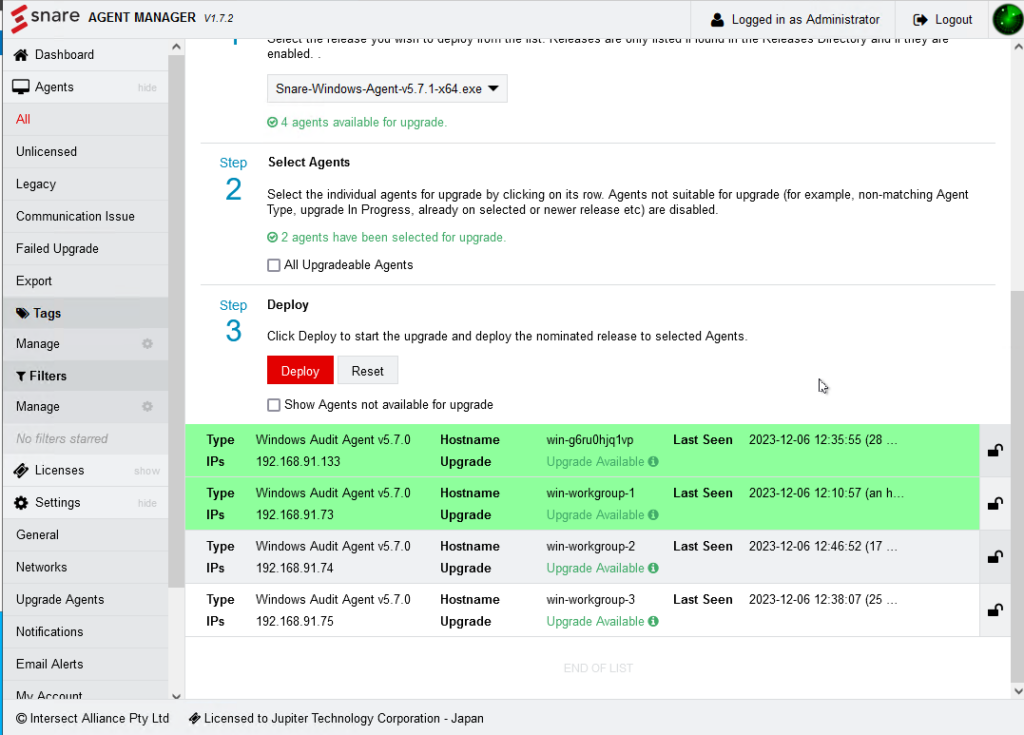The height and width of the screenshot is (735, 1024).
Task: Open the Dashboard menu item
Action: tap(86, 55)
